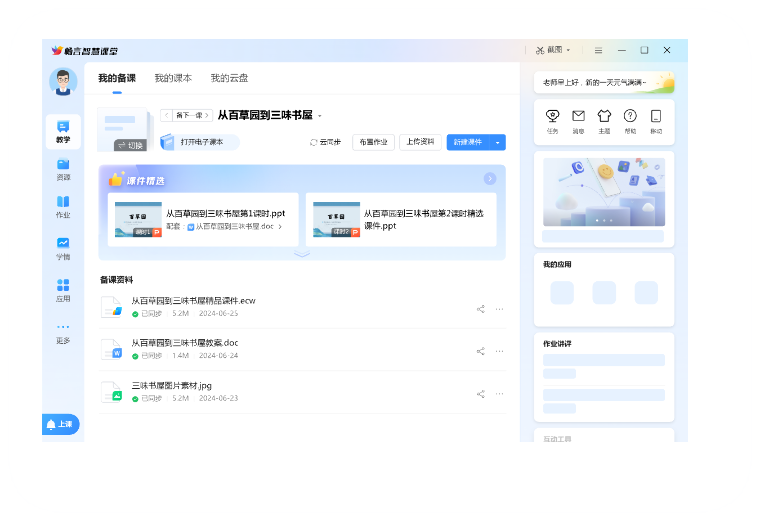Open the 资源 (Resources) sidebar icon
Viewport: 760px width, 521px height.
pyautogui.click(x=63, y=168)
